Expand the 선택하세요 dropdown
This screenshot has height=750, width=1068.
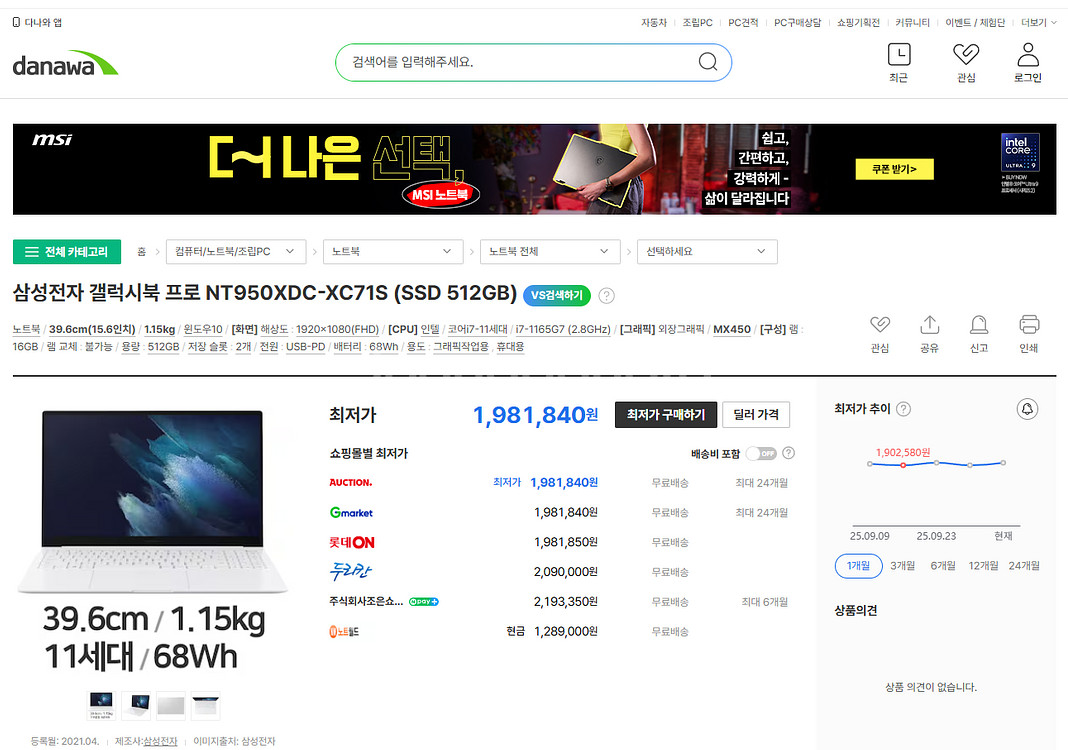pyautogui.click(x=706, y=251)
